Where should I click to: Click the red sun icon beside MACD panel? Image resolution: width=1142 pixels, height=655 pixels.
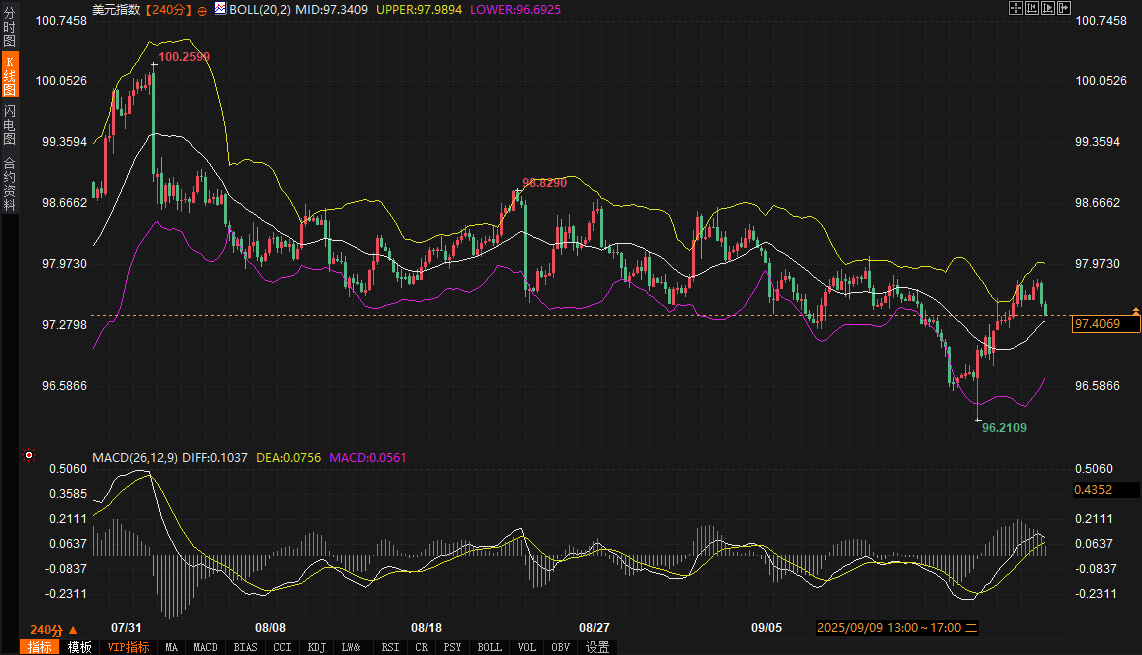[x=29, y=455]
